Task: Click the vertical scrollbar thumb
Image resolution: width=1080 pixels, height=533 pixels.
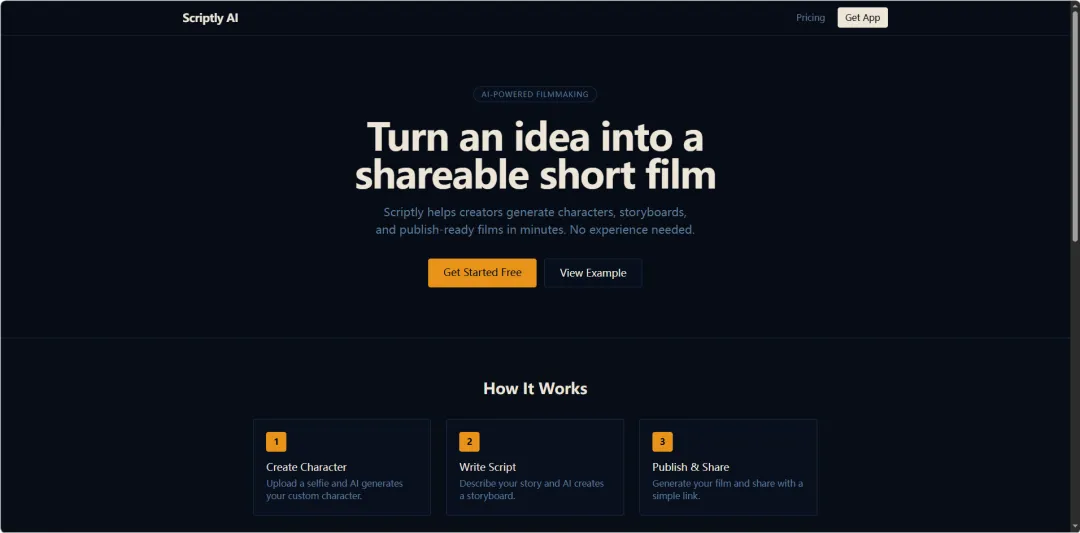Action: pyautogui.click(x=1074, y=127)
